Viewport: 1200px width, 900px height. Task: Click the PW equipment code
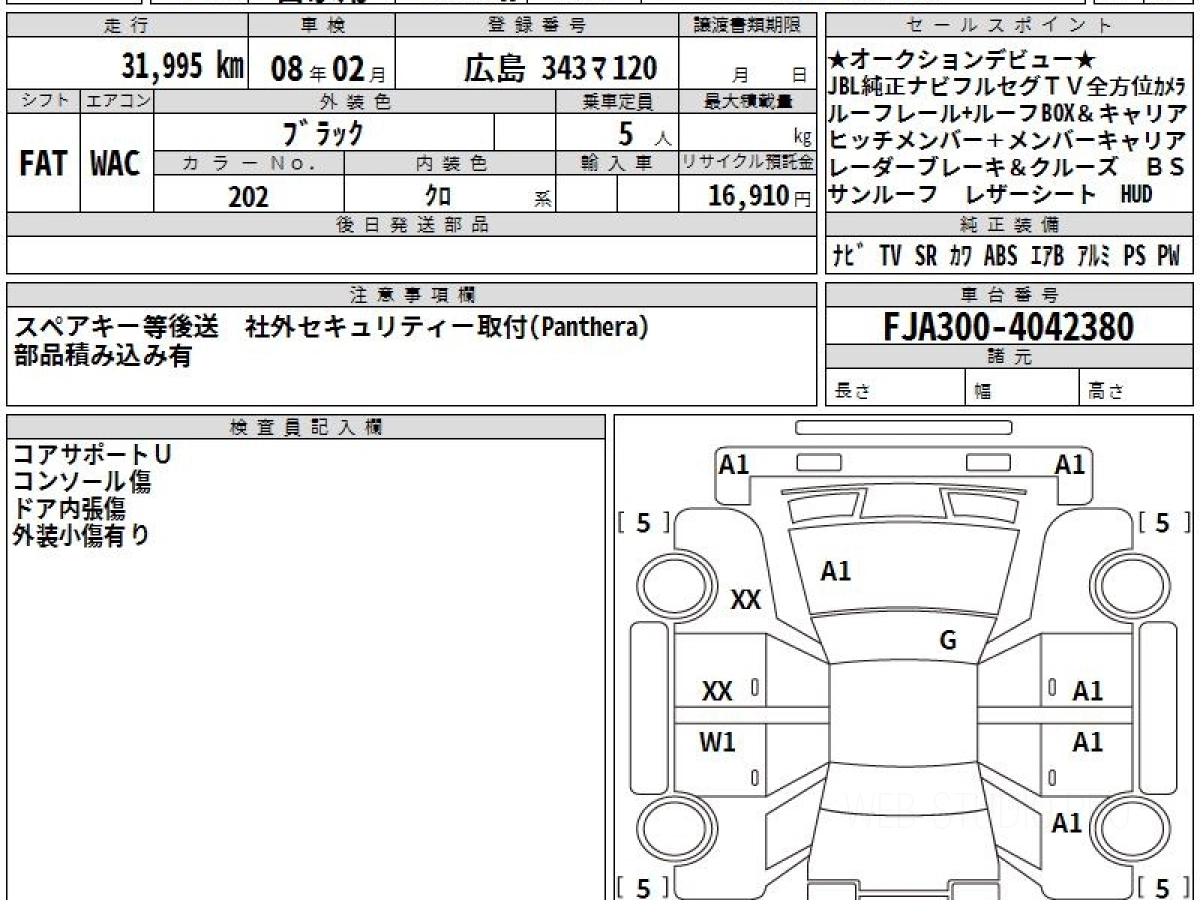[1168, 256]
